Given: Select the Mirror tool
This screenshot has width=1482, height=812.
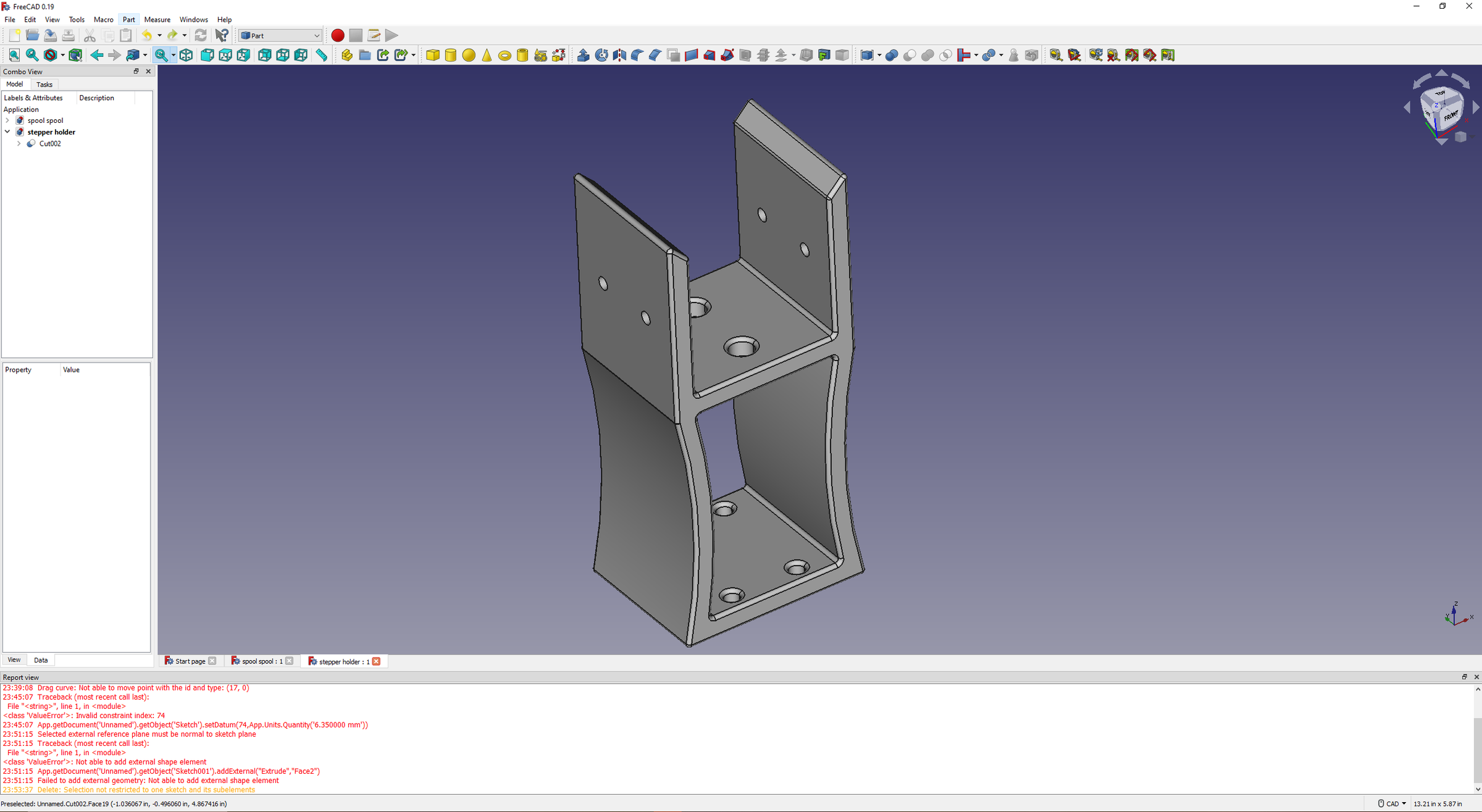Looking at the screenshot, I should point(618,55).
